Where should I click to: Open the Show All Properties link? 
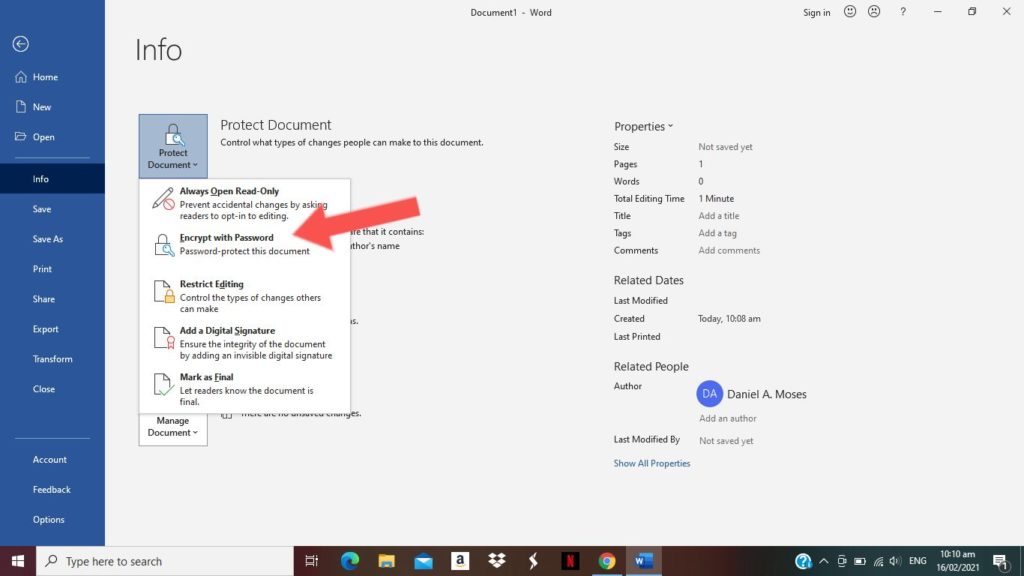652,464
